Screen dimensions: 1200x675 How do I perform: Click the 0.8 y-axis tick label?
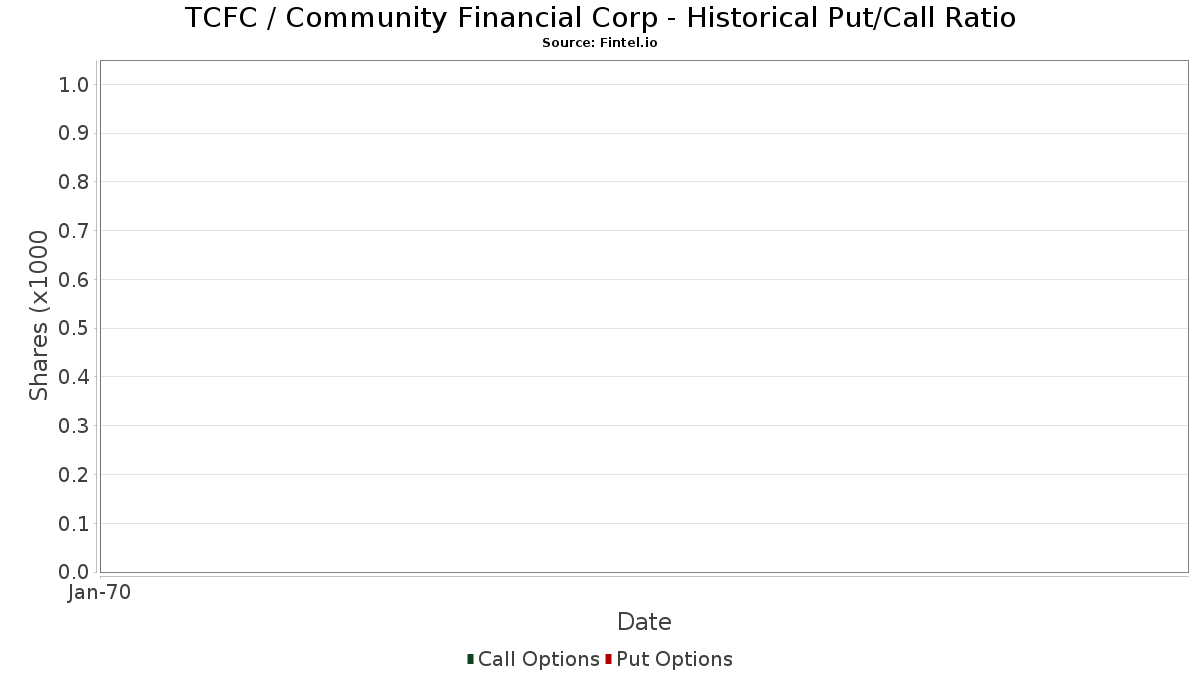pos(74,182)
